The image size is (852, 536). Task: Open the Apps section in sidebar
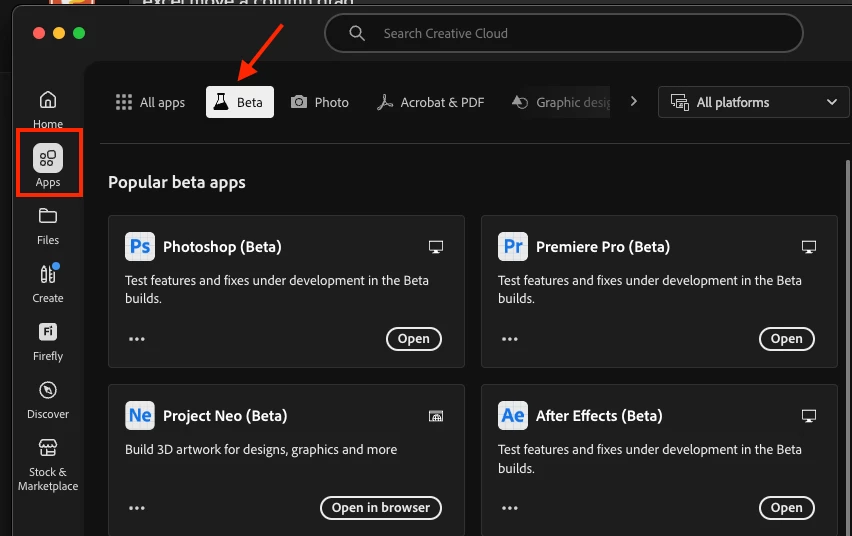(48, 165)
